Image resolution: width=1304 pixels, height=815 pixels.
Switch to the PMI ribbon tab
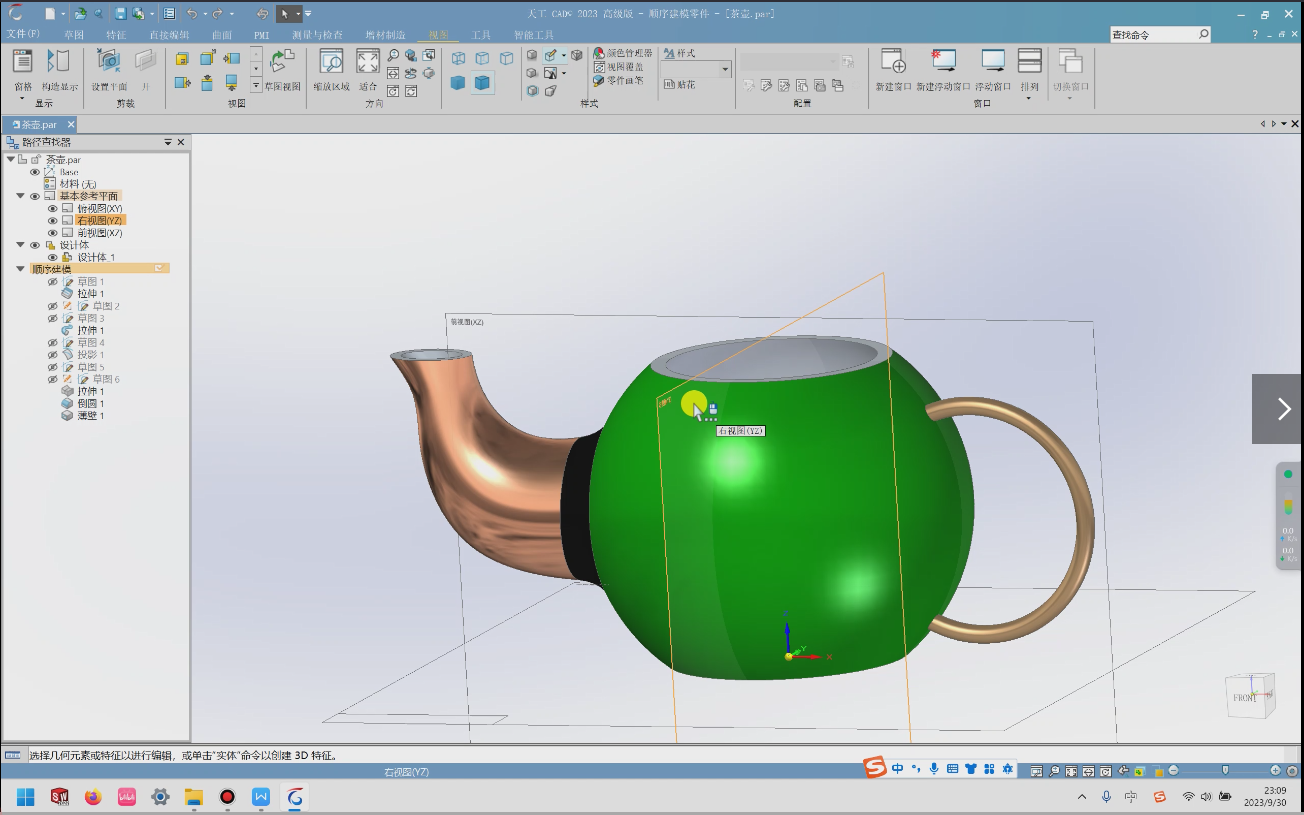[x=262, y=35]
